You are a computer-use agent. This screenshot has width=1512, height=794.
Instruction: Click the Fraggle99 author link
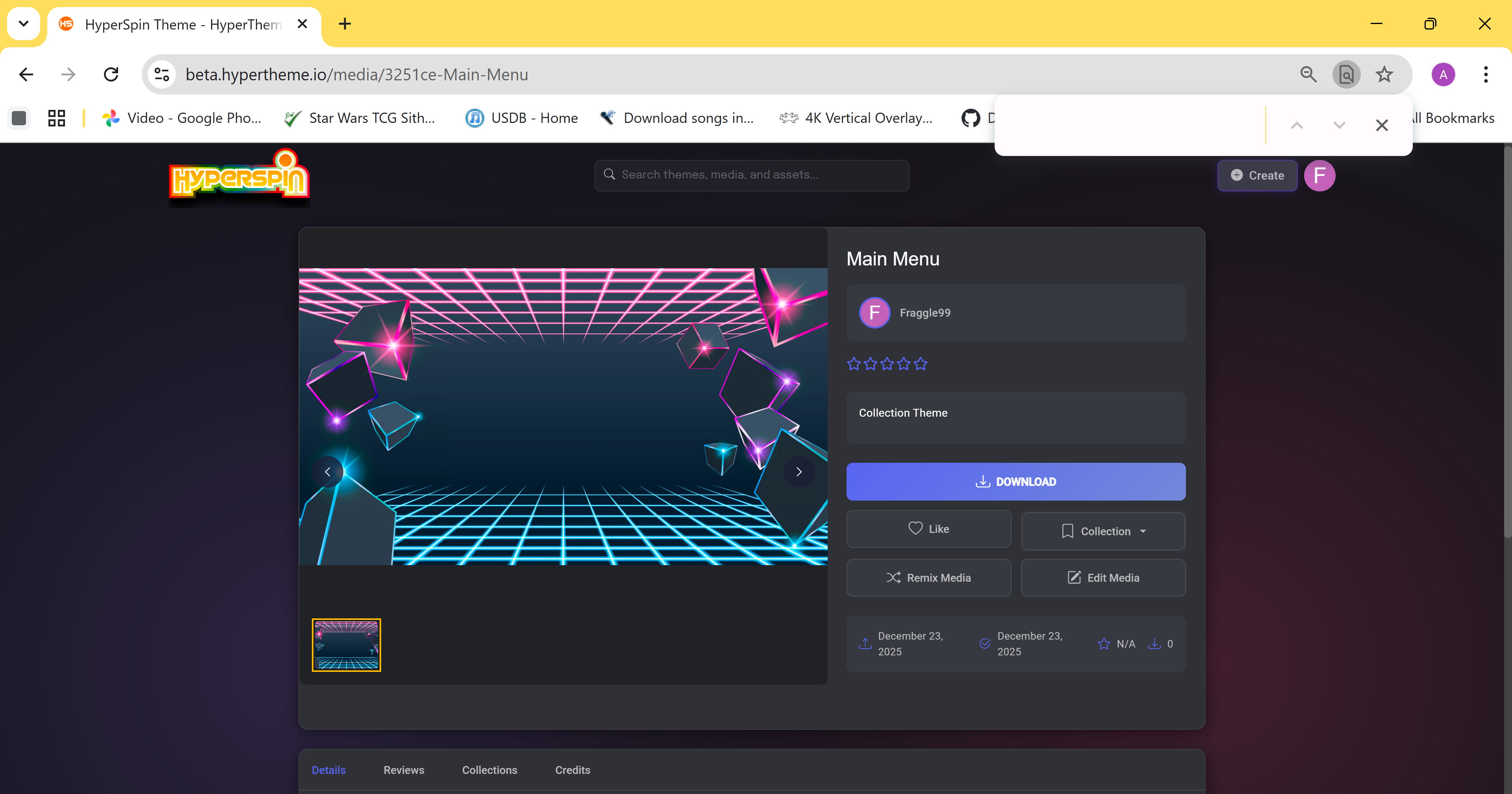tap(925, 312)
